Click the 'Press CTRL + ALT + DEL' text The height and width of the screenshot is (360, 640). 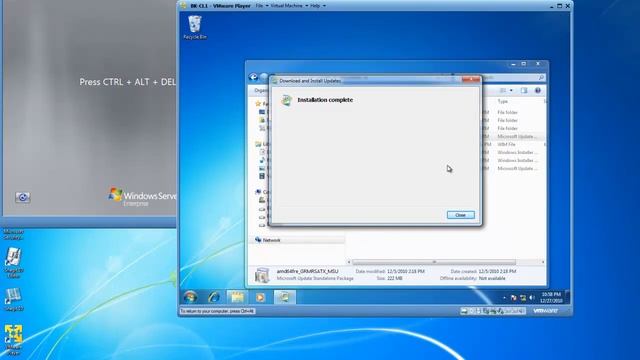tap(128, 82)
